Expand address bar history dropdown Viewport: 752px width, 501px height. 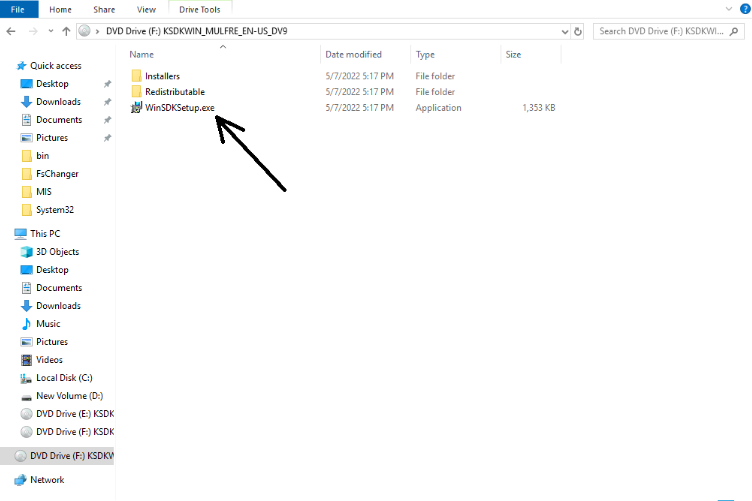click(x=564, y=32)
